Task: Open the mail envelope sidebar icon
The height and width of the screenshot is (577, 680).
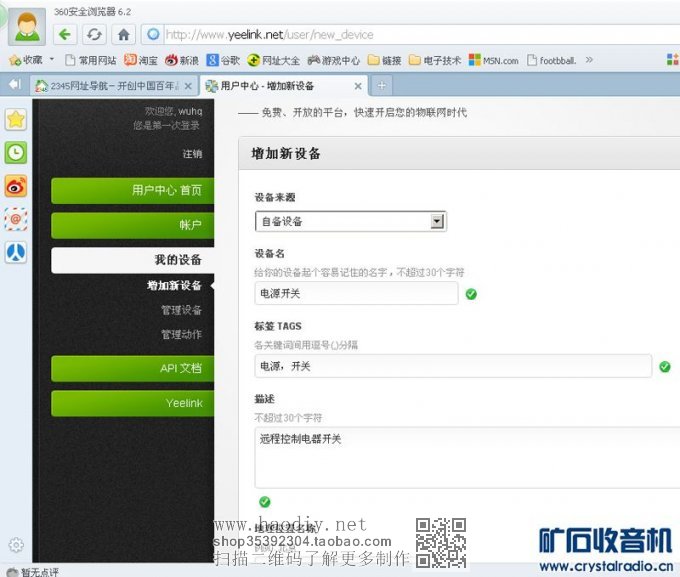Action: [16, 218]
